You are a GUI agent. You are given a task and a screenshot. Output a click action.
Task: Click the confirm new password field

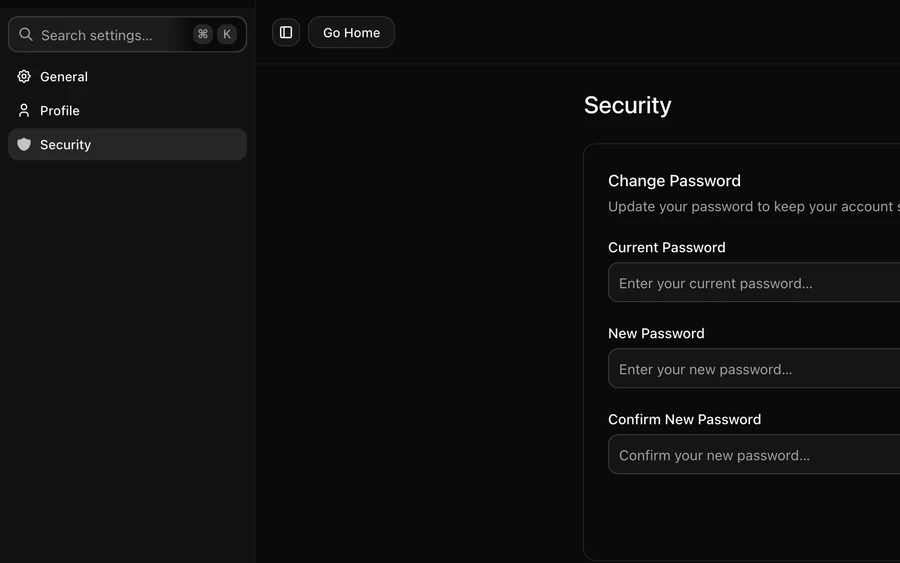point(754,455)
